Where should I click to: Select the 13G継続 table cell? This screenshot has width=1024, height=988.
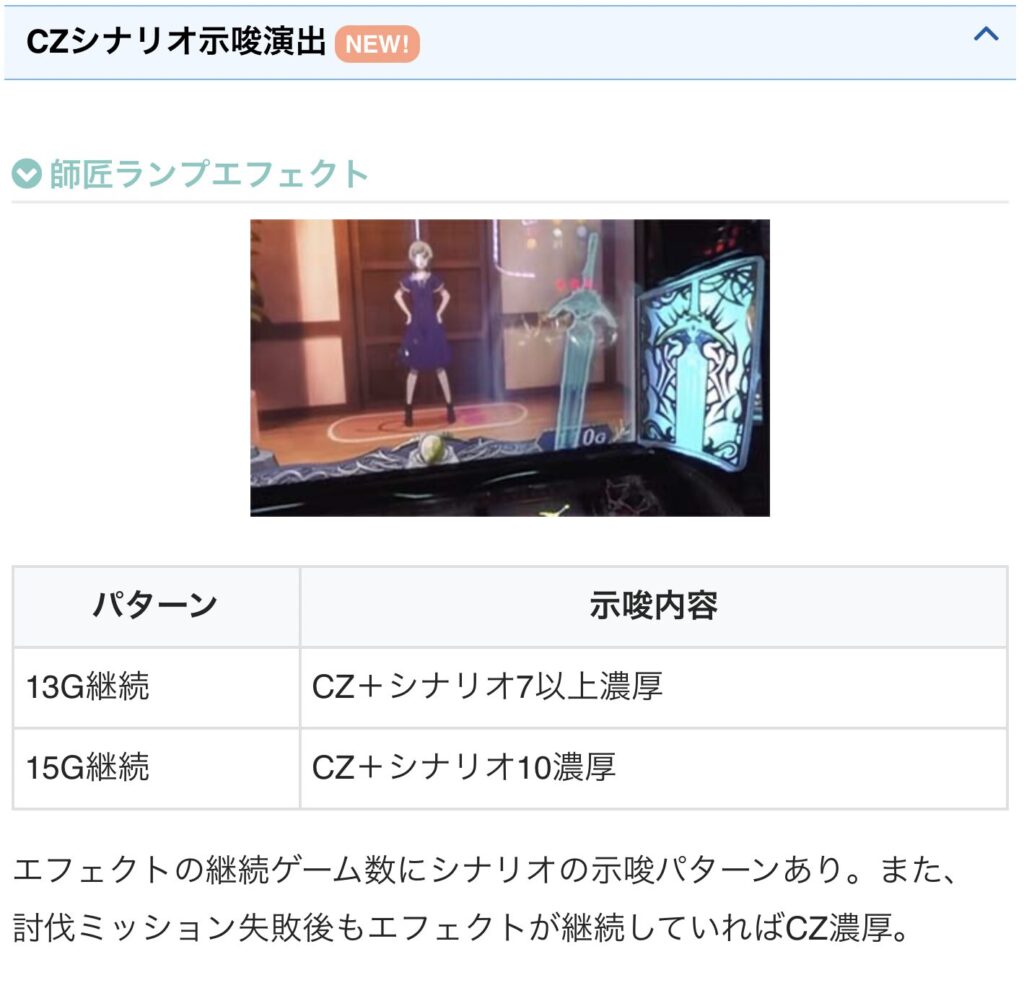(x=156, y=688)
